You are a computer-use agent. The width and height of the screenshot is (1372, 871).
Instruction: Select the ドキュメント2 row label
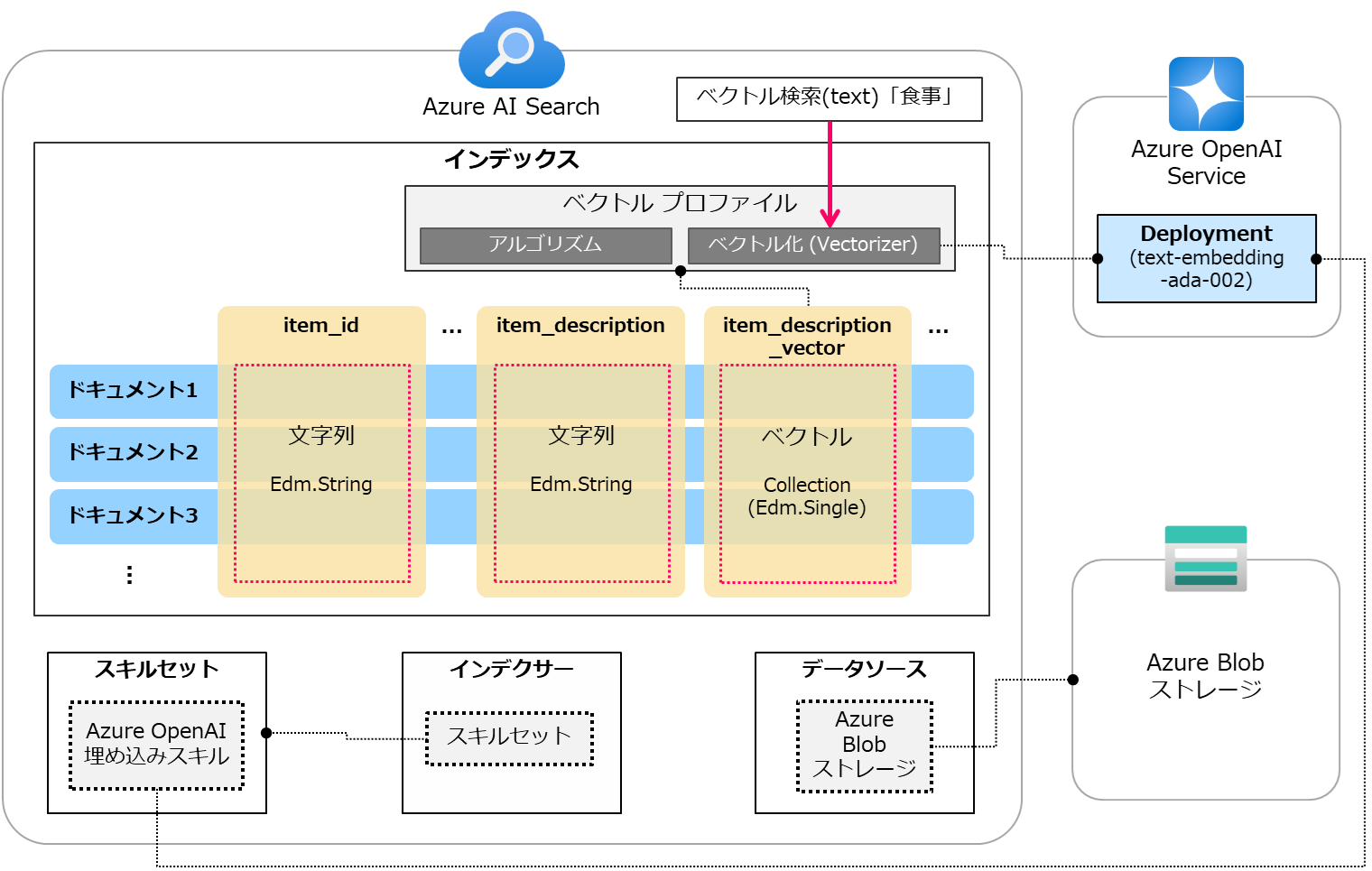pyautogui.click(x=134, y=452)
